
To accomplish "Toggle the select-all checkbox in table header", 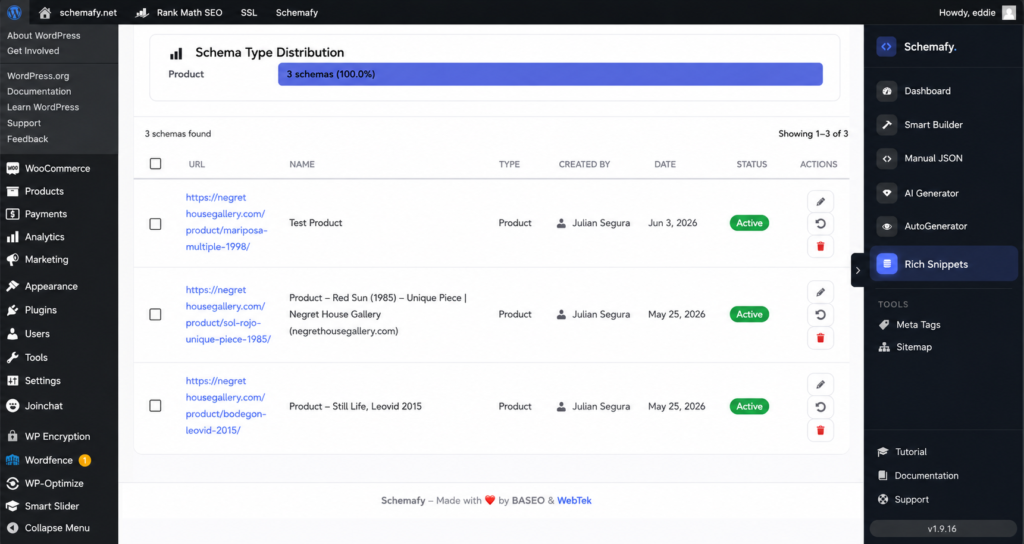I will coord(155,164).
